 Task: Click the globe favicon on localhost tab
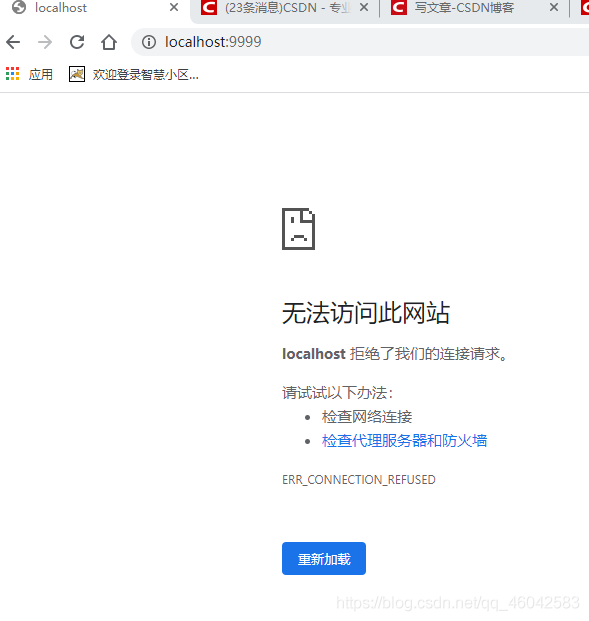coord(19,8)
